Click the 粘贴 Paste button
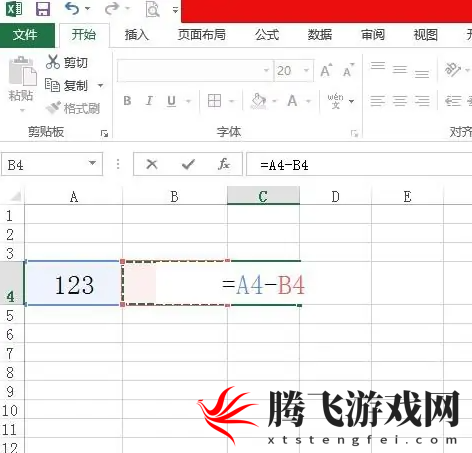472x453 pixels. coord(22,83)
